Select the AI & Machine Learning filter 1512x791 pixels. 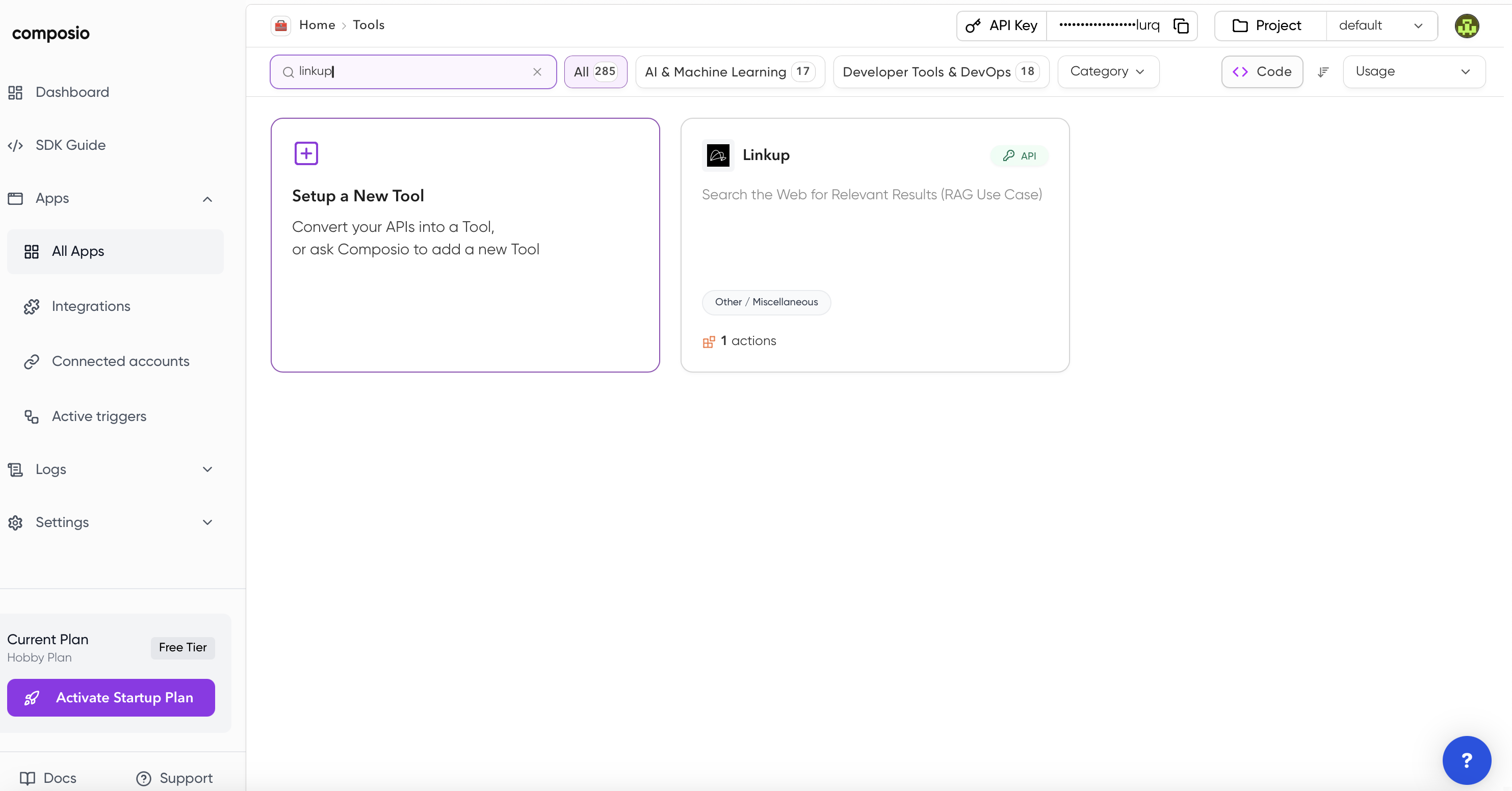[x=729, y=71]
